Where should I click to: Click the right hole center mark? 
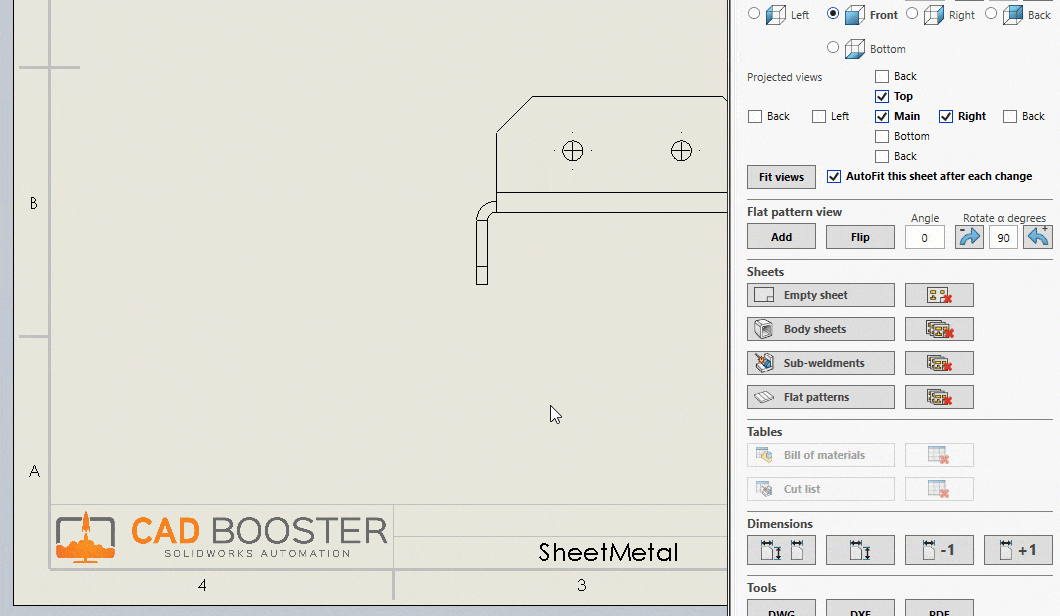pos(681,150)
